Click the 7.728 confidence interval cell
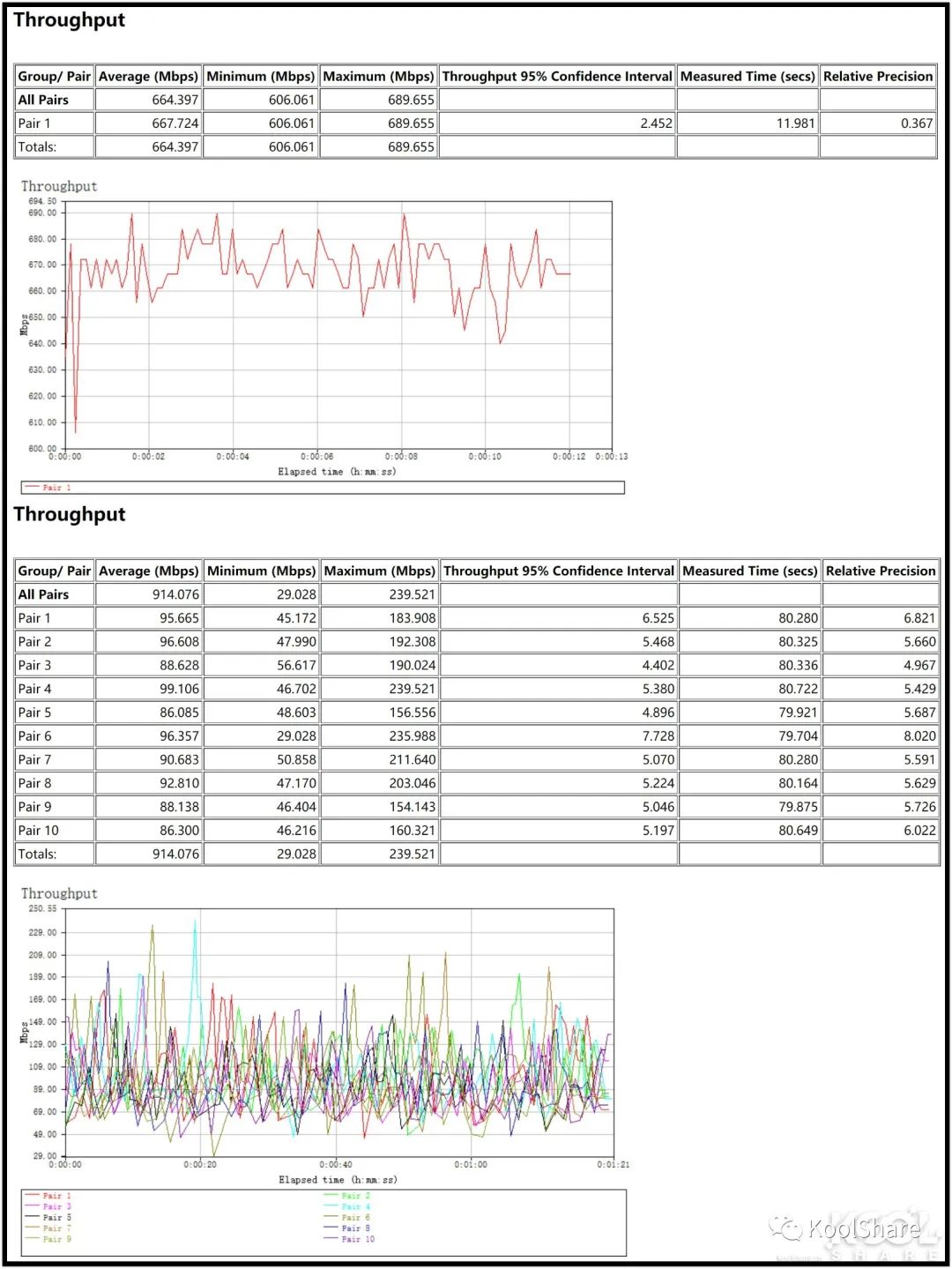The image size is (952, 1269). (559, 735)
